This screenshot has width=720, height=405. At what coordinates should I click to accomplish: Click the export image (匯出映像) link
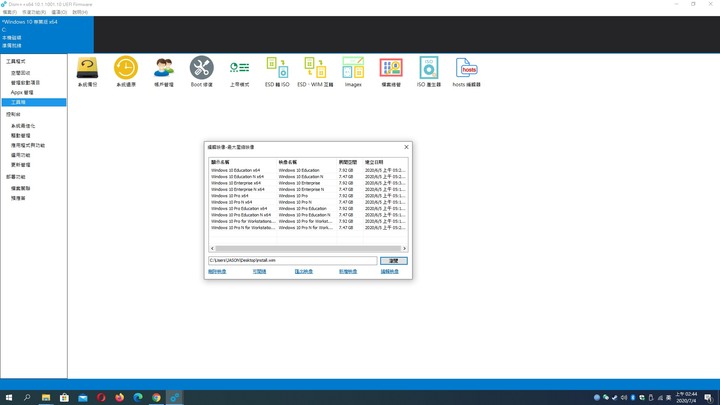[x=304, y=271]
